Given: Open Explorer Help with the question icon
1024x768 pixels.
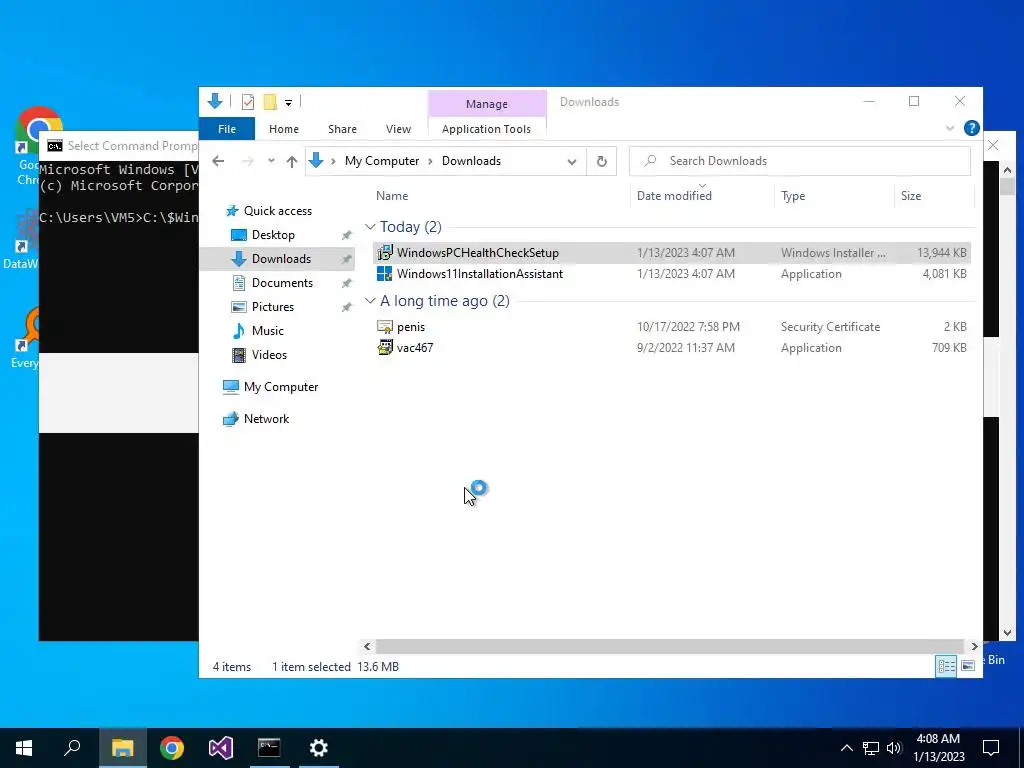Looking at the screenshot, I should 971,128.
